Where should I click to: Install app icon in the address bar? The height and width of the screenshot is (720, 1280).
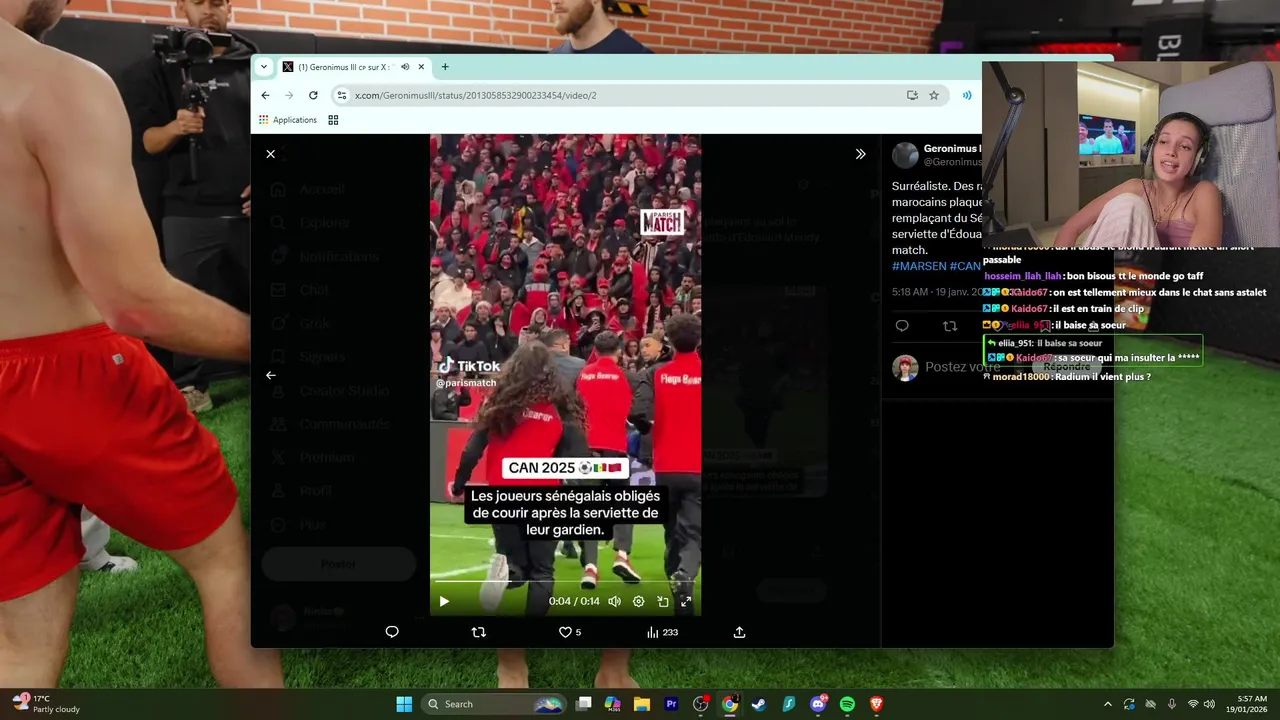point(912,95)
